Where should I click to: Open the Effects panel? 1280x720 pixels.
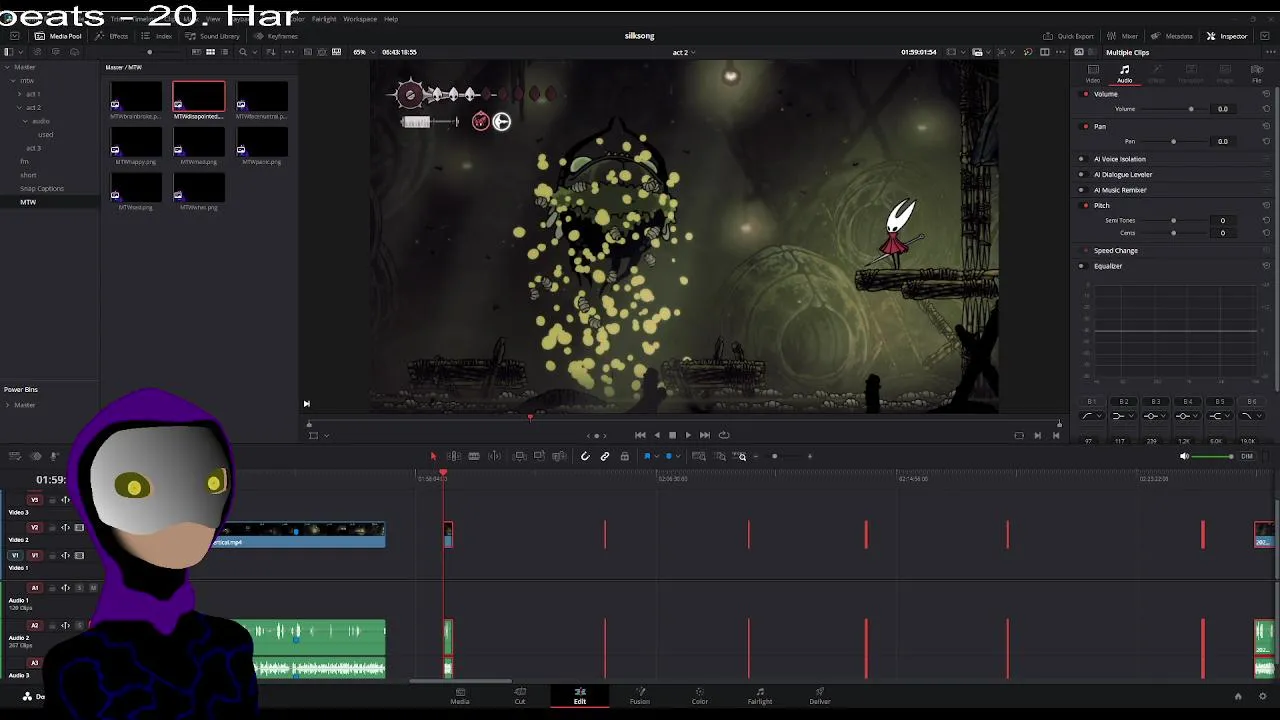coord(113,36)
